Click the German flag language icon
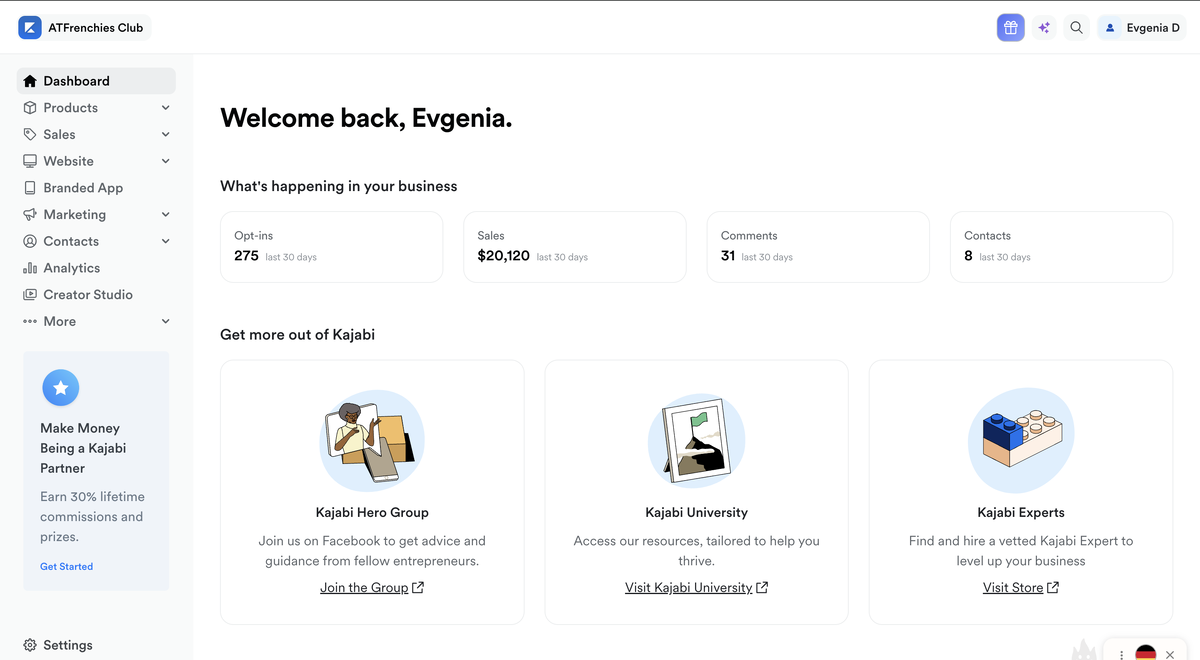The height and width of the screenshot is (660, 1200). (1146, 653)
